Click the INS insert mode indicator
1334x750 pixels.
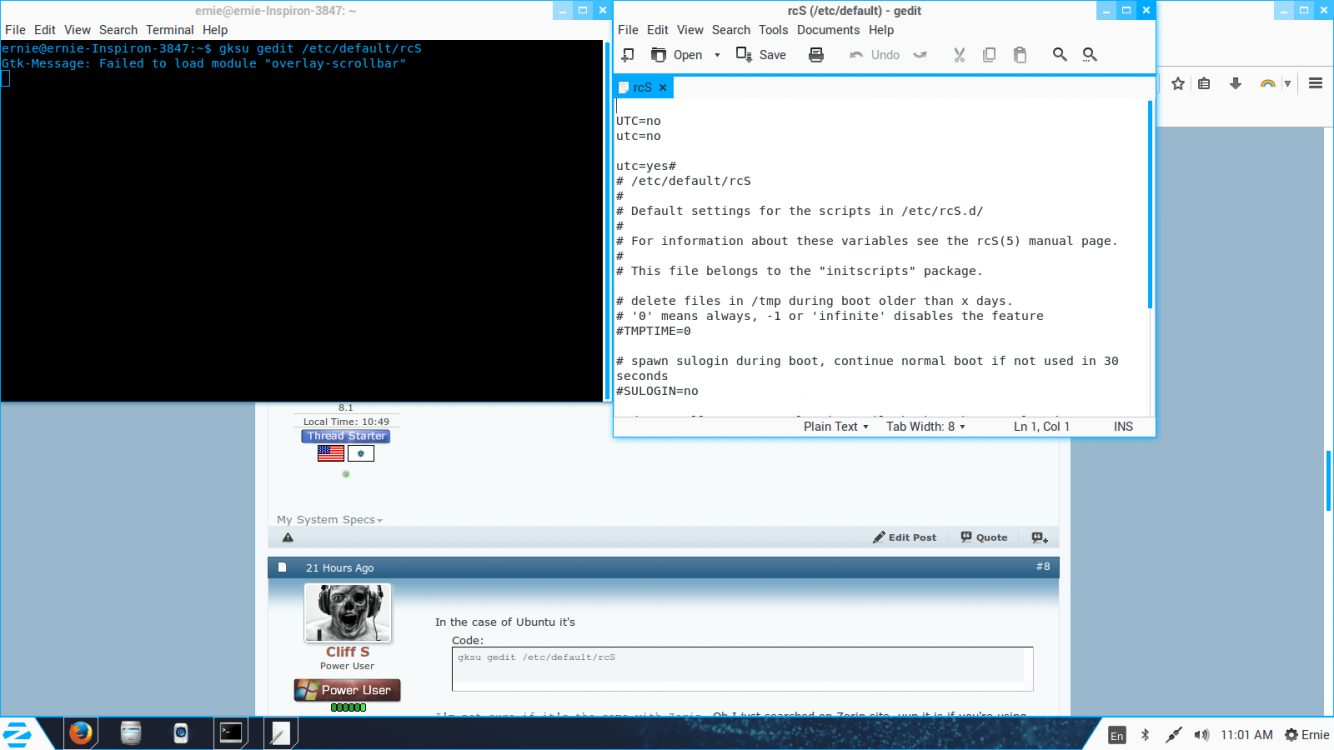1124,427
